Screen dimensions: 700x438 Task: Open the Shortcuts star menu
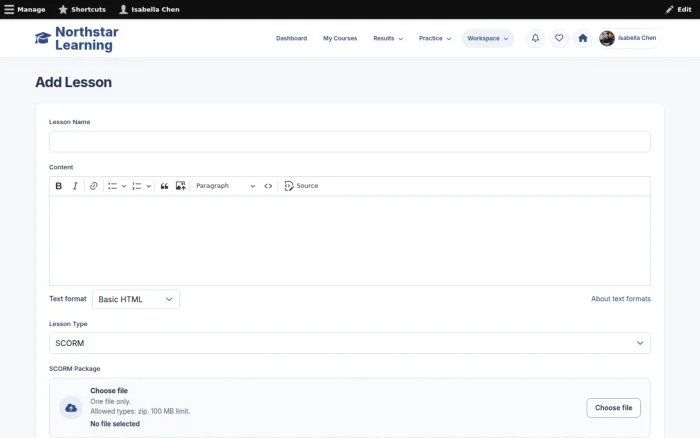pyautogui.click(x=82, y=9)
